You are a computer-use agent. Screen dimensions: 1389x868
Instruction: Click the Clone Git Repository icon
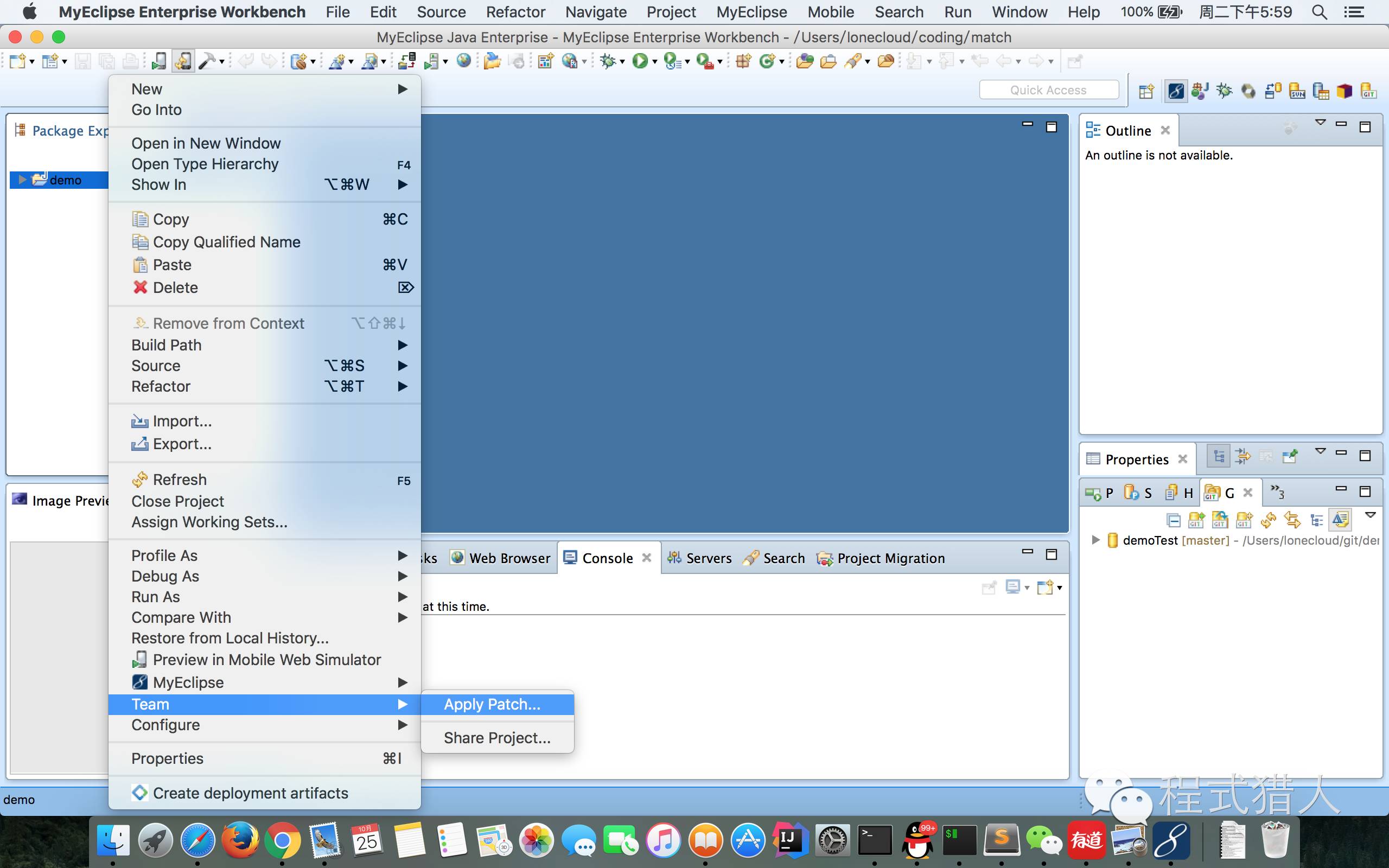[x=1220, y=520]
